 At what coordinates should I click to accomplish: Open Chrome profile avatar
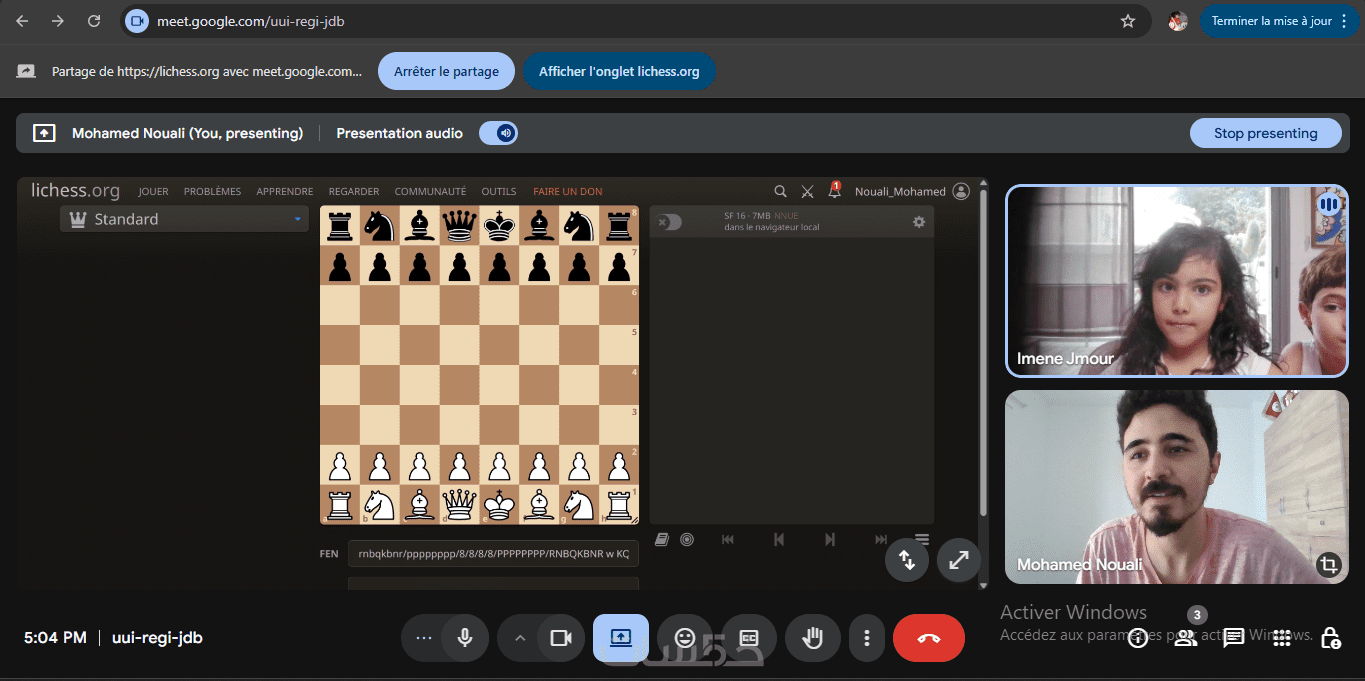tap(1178, 21)
